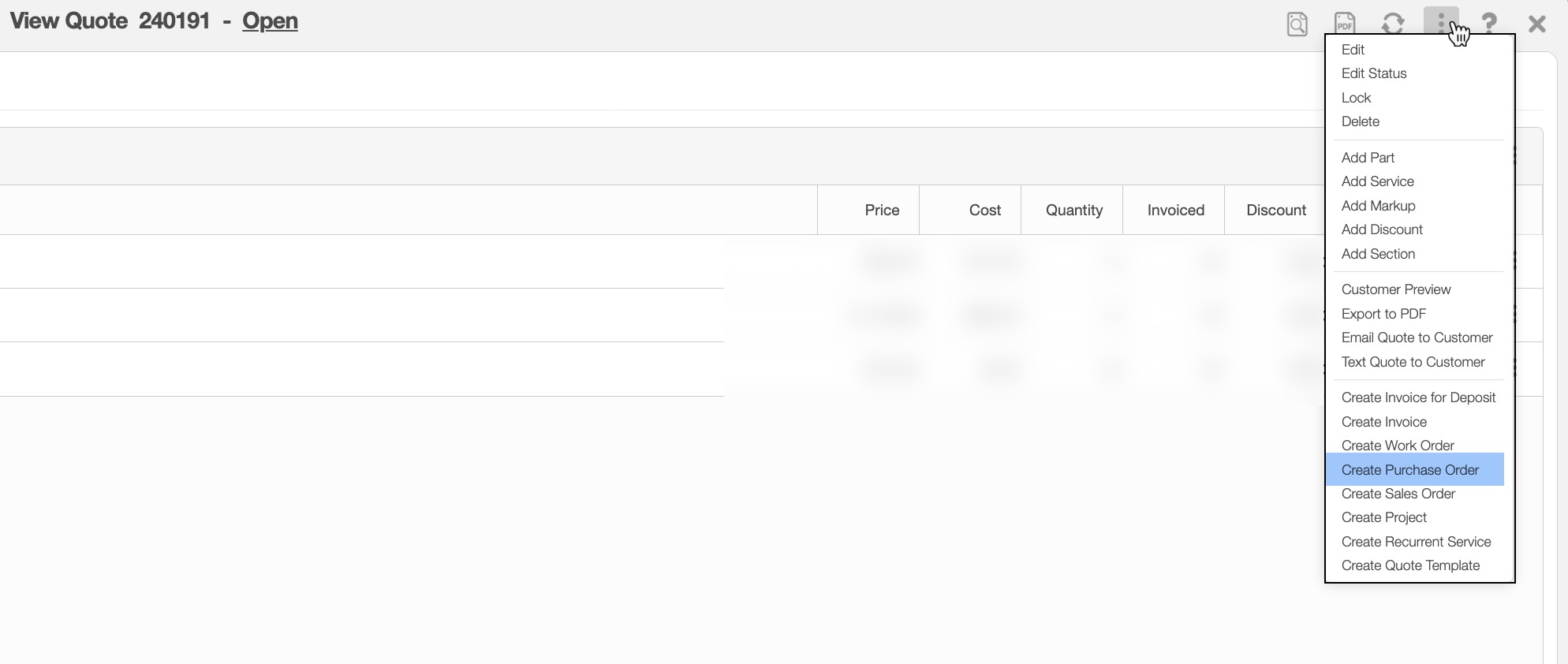Select Add Markup from the menu
The height and width of the screenshot is (664, 1568).
(1378, 206)
